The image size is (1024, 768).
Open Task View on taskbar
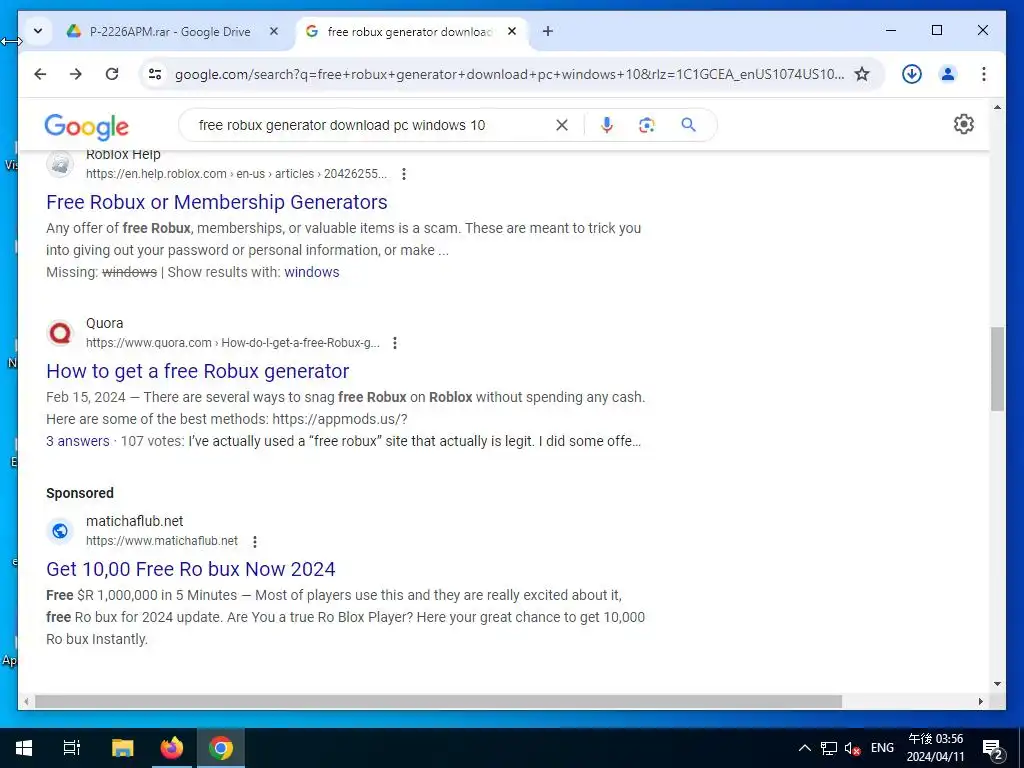pyautogui.click(x=72, y=748)
